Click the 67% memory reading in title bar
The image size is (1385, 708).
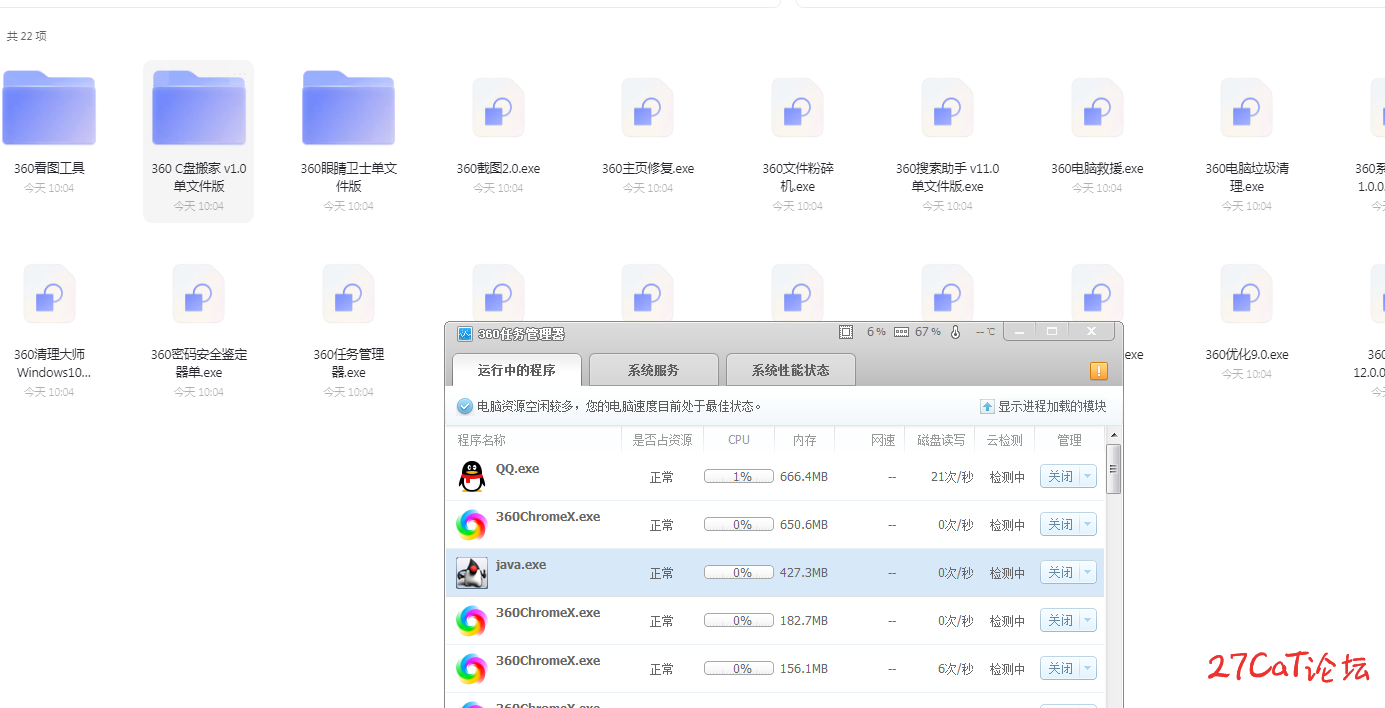pyautogui.click(x=928, y=332)
